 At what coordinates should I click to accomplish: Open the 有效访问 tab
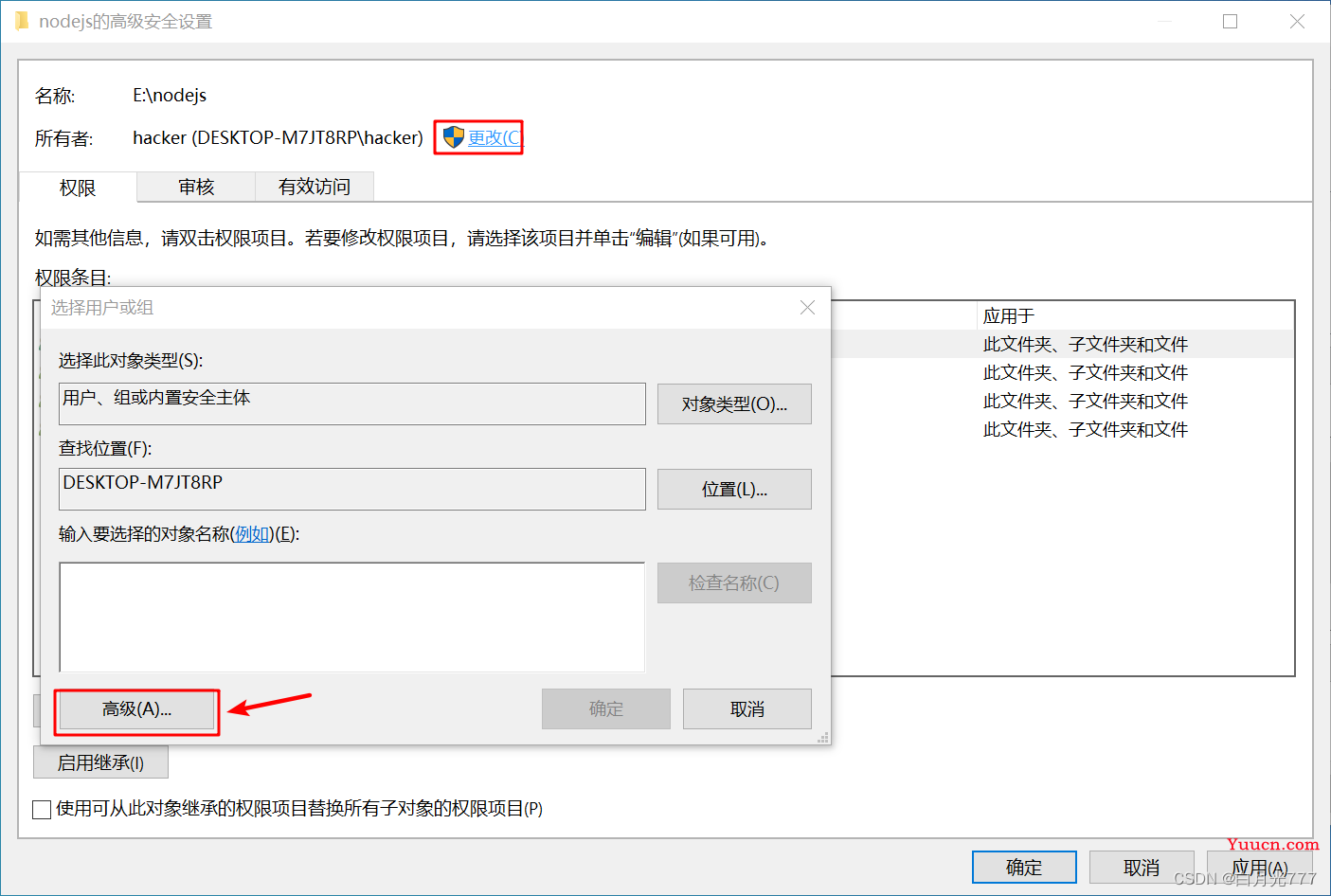[315, 187]
